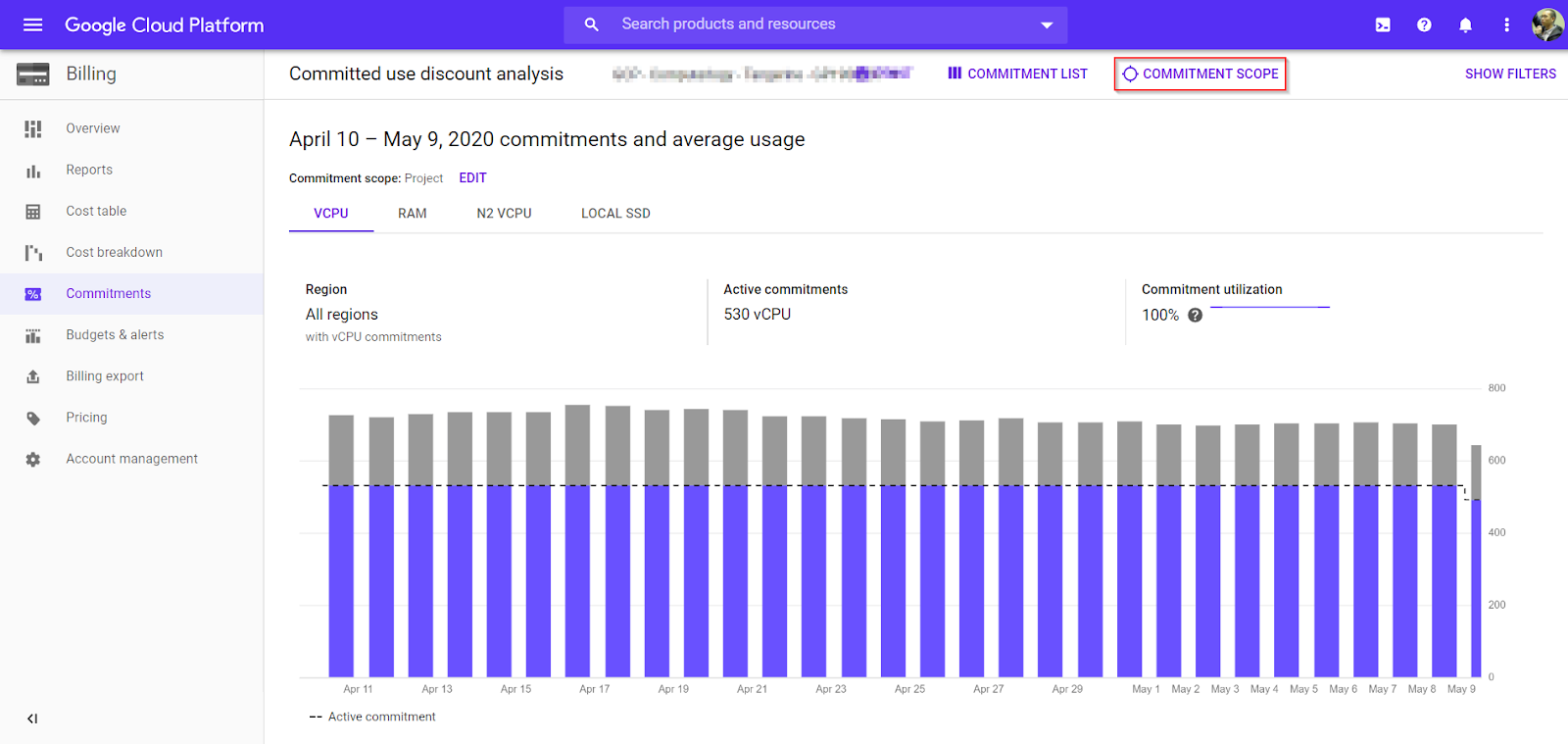The image size is (1568, 744).
Task: Click COMMITMENT LIST button
Action: click(x=1017, y=74)
